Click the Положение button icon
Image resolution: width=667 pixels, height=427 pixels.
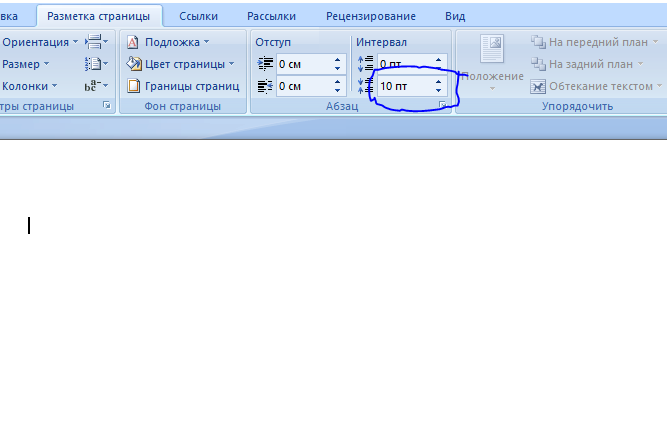[x=492, y=50]
